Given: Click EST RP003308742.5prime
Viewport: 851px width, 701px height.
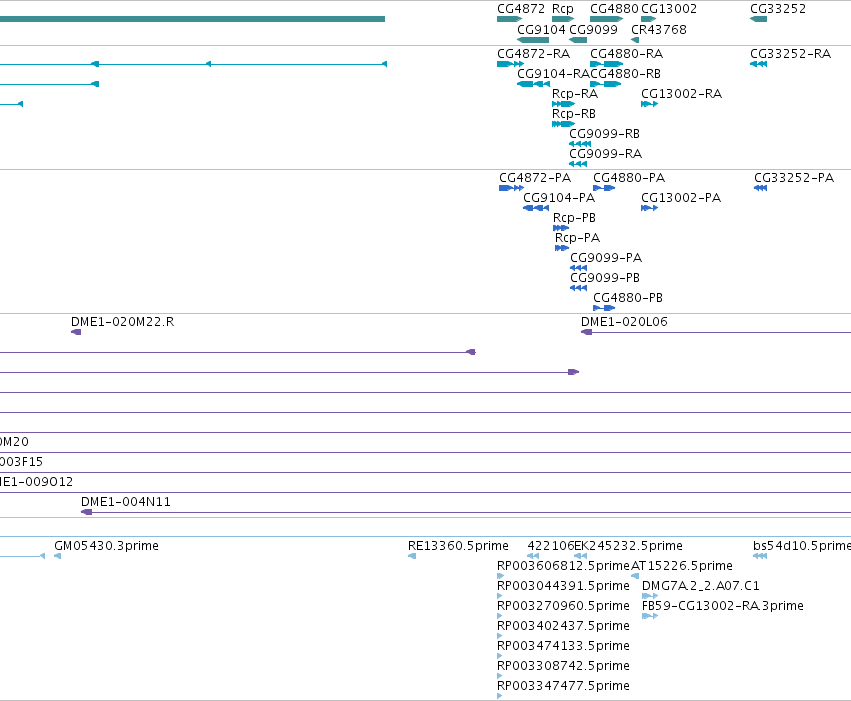Looking at the screenshot, I should pyautogui.click(x=563, y=666).
